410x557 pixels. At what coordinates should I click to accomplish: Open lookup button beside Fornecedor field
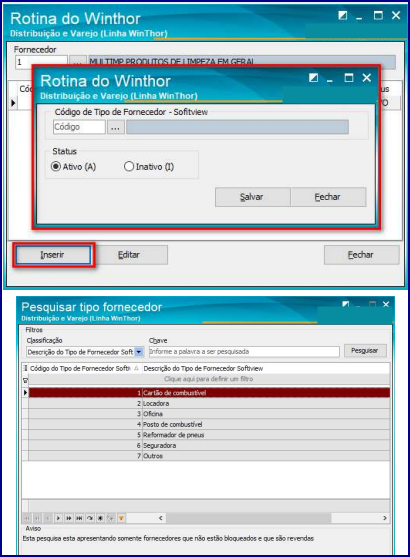pos(77,62)
